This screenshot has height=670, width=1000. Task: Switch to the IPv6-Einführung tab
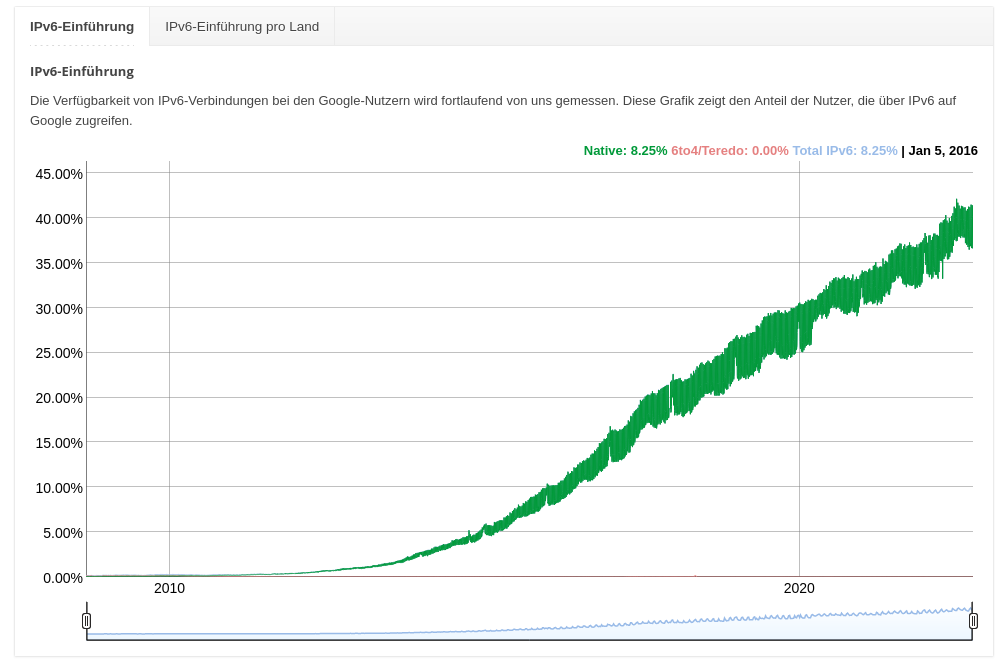pos(82,27)
